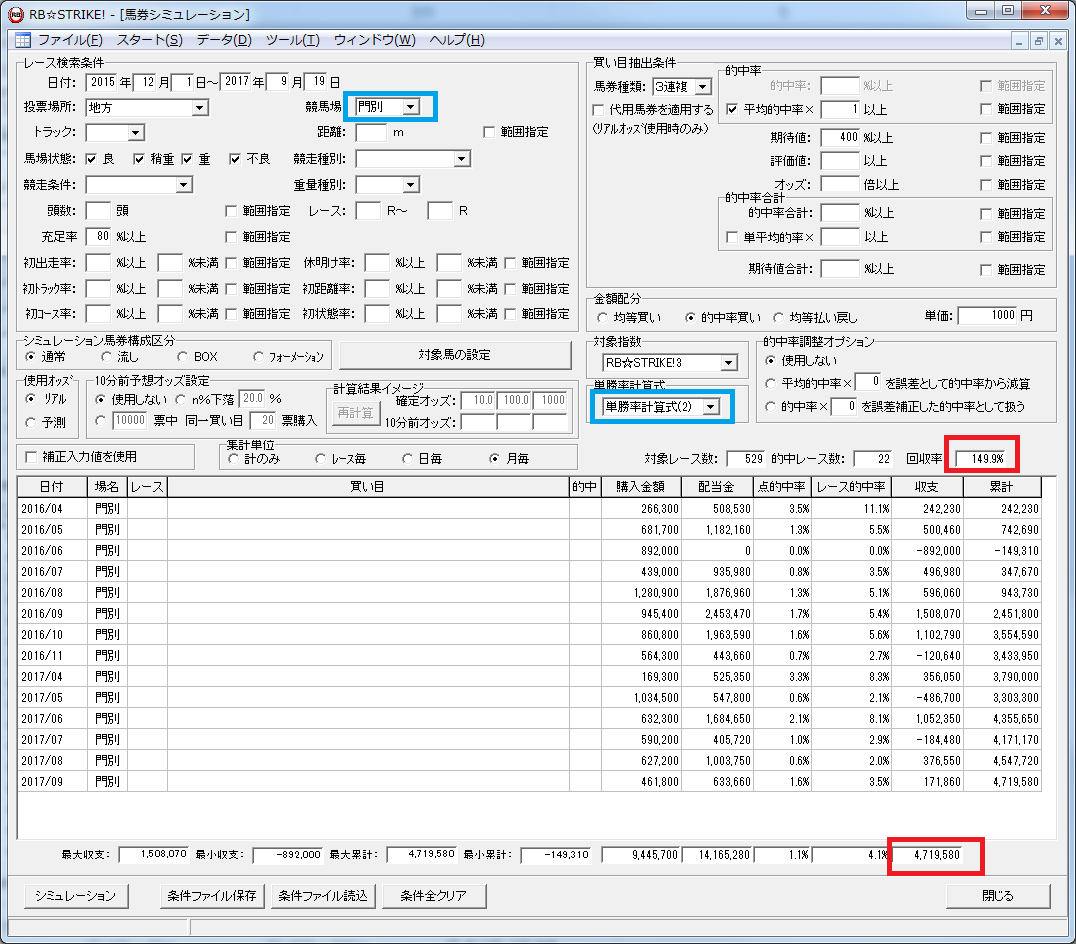Uncheck the 不良 track condition checkbox
1076x944 pixels.
235,159
